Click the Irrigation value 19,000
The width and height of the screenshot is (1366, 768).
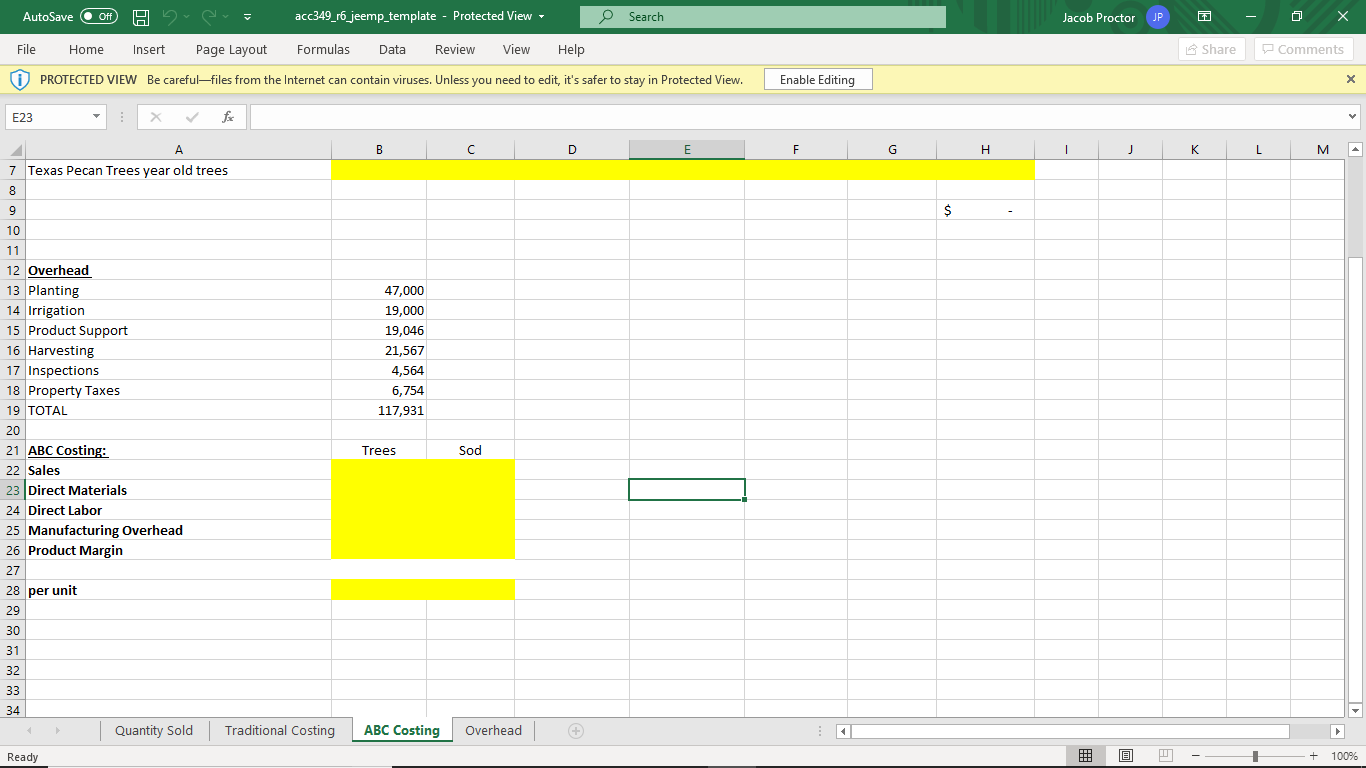(x=379, y=310)
